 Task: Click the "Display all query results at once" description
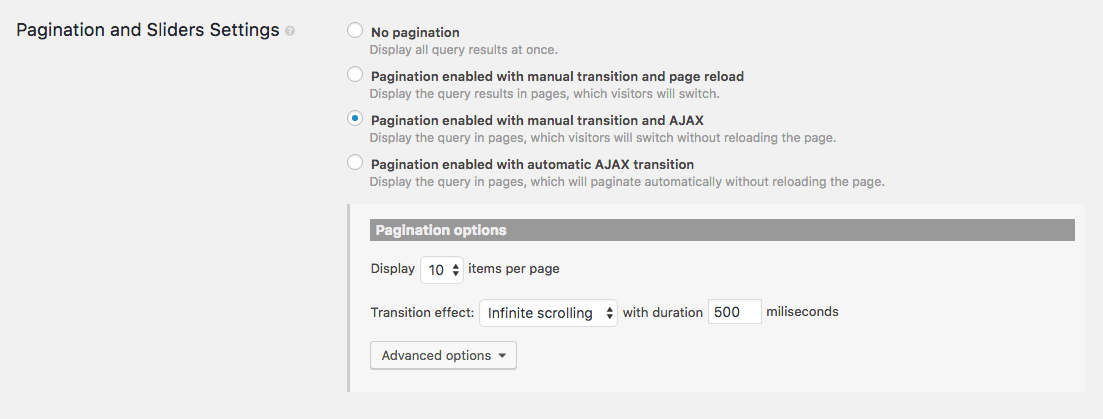coord(463,50)
